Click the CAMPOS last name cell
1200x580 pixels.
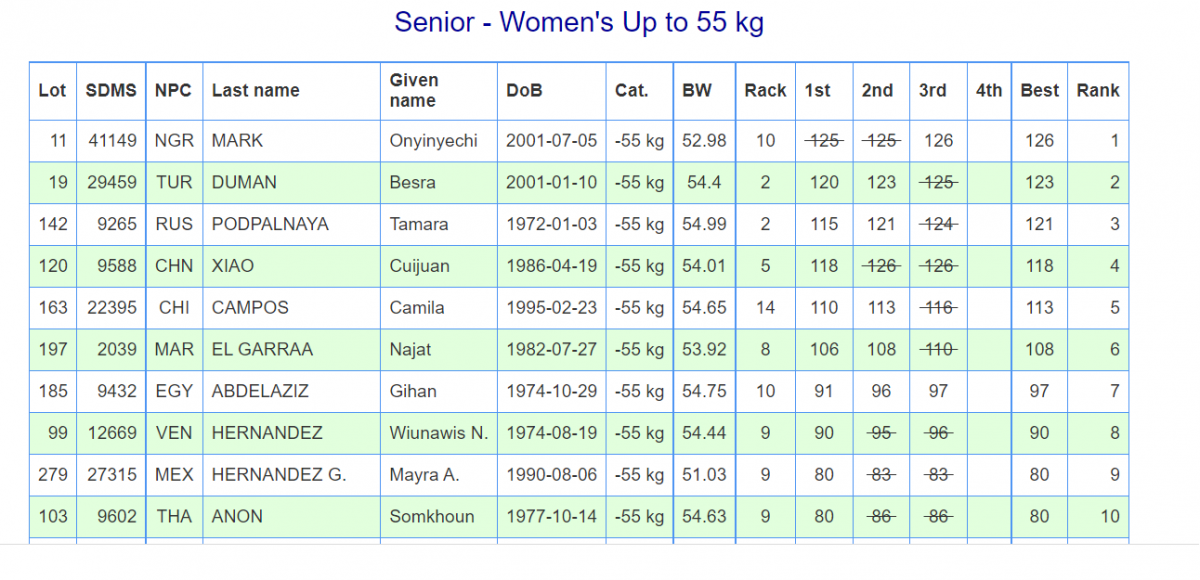(250, 308)
